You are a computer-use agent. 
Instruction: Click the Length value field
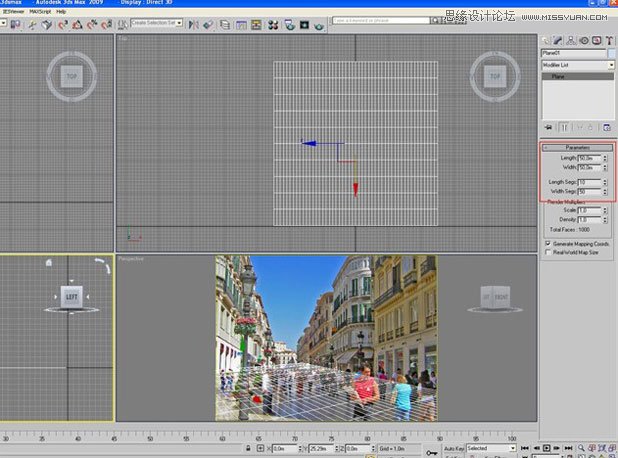click(x=590, y=158)
